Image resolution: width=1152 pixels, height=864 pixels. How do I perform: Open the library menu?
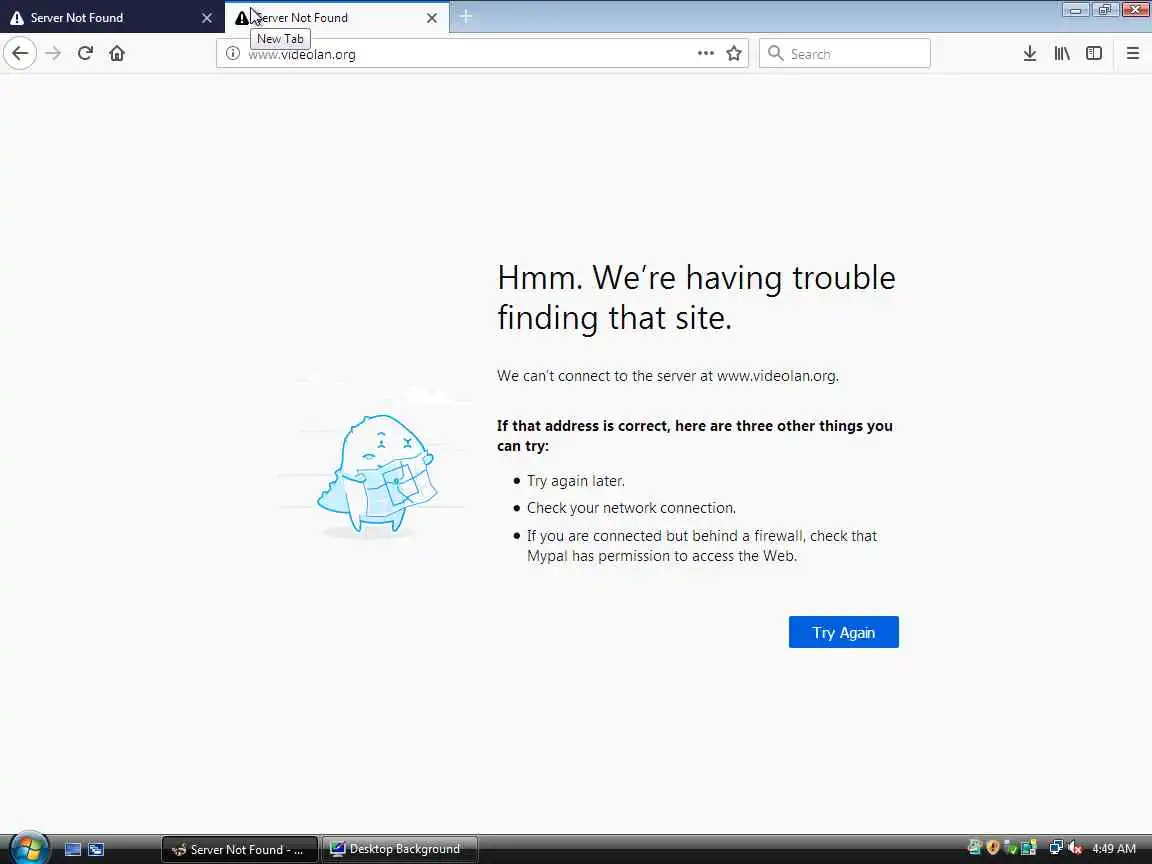pyautogui.click(x=1062, y=53)
